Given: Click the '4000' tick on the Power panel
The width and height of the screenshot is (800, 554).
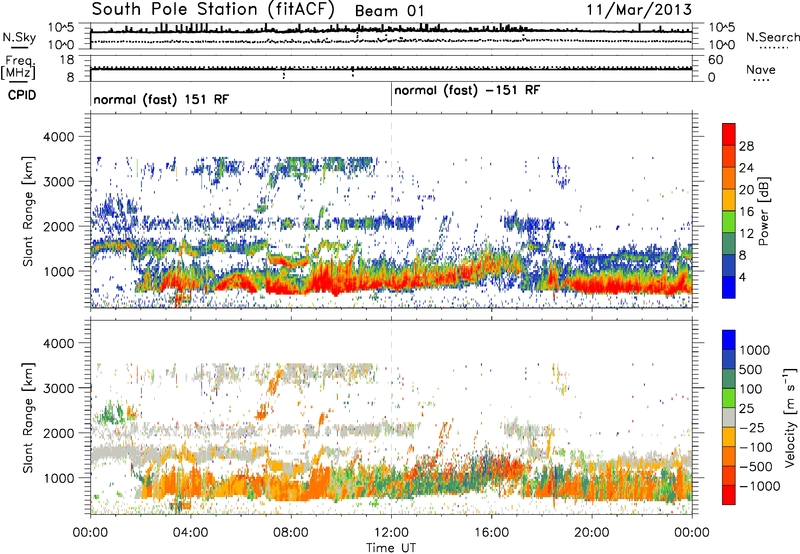Looking at the screenshot, I should click(59, 137).
